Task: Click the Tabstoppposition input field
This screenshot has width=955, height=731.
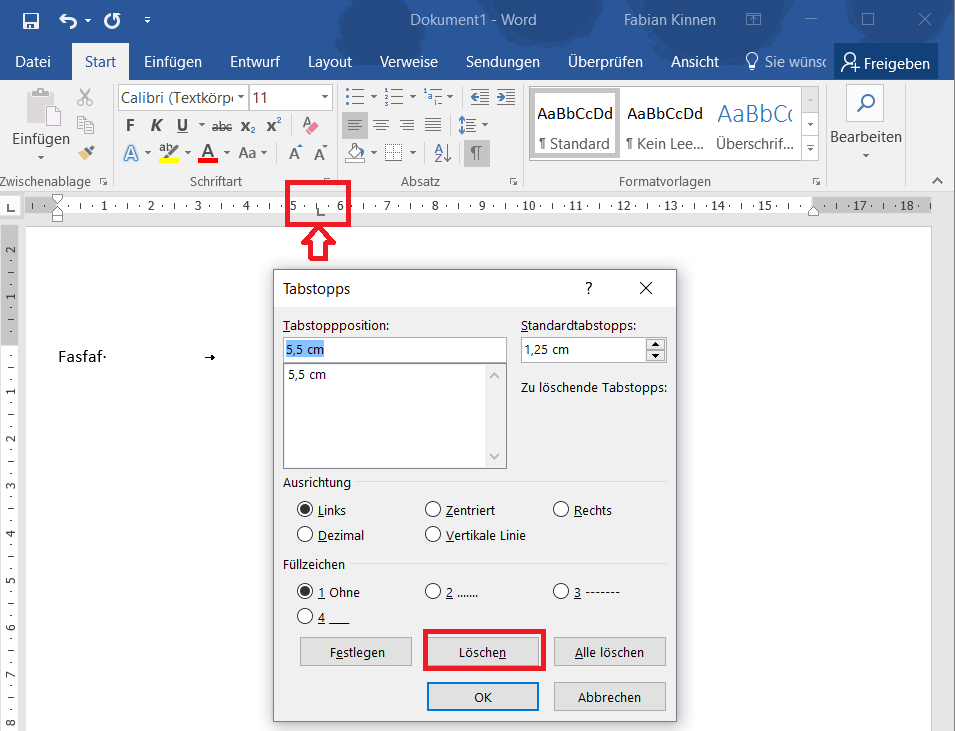Action: tap(395, 350)
